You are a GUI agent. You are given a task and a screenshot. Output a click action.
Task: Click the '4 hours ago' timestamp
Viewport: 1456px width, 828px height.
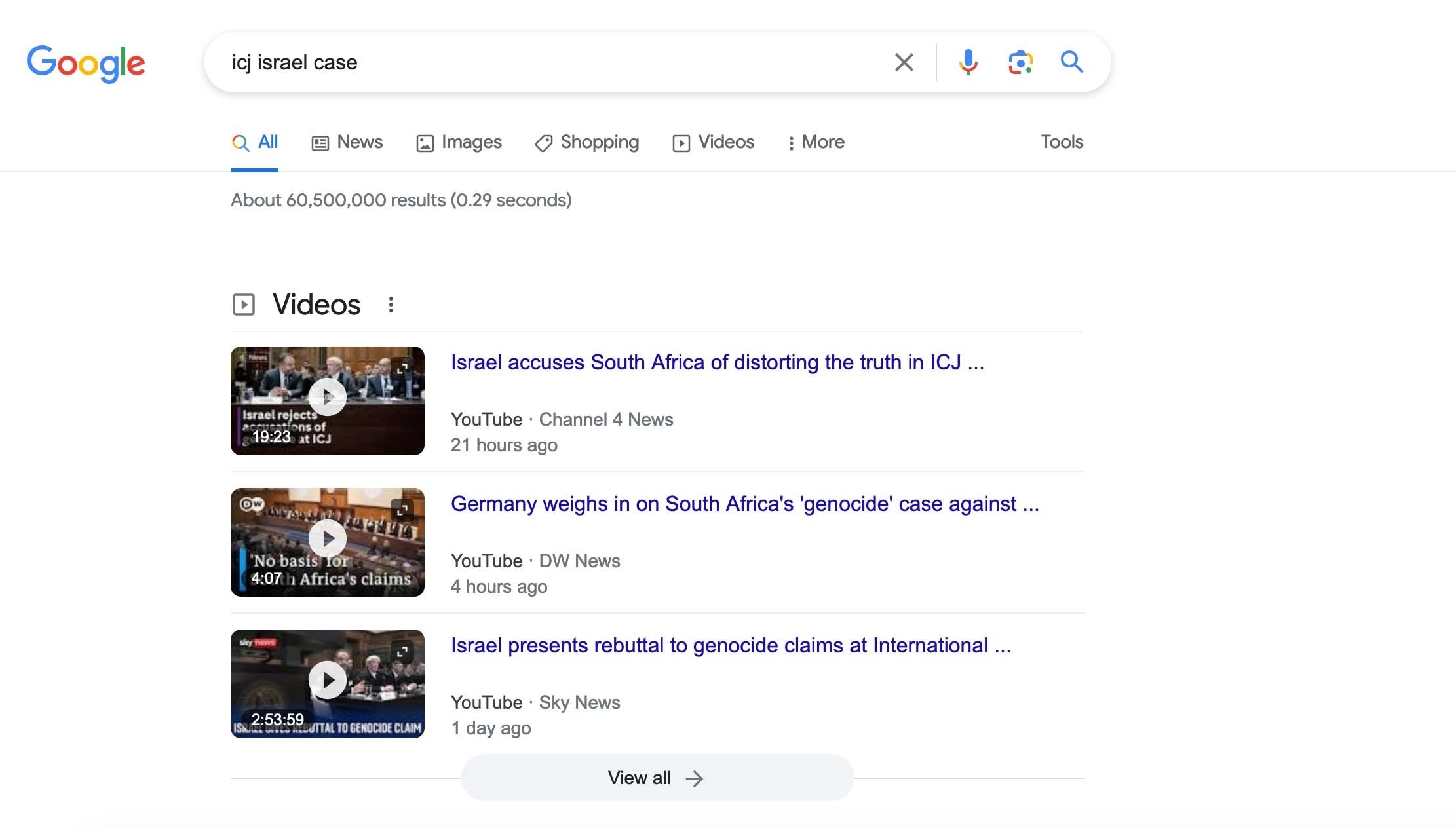(499, 586)
